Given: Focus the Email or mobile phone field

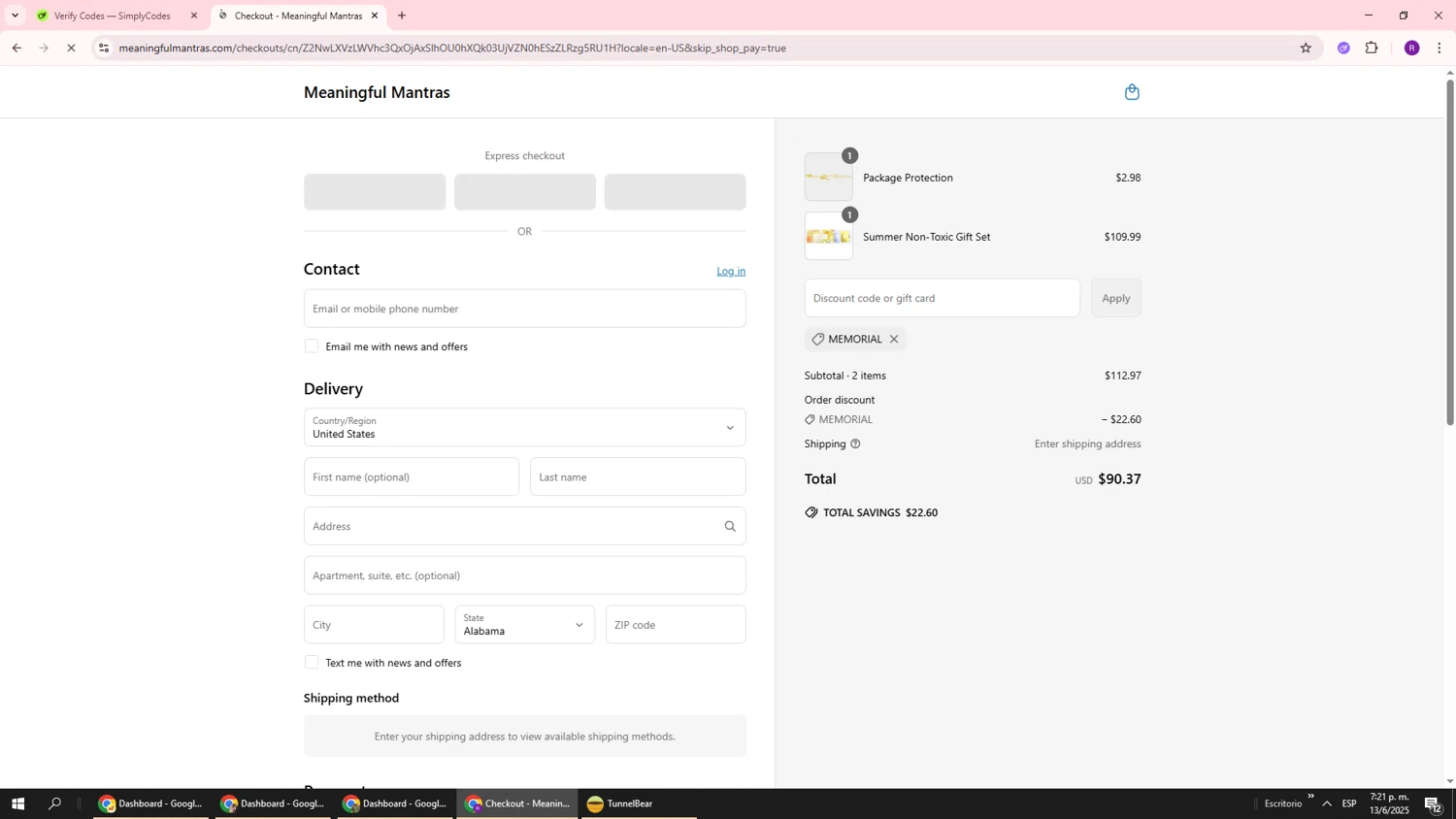Looking at the screenshot, I should point(525,309).
